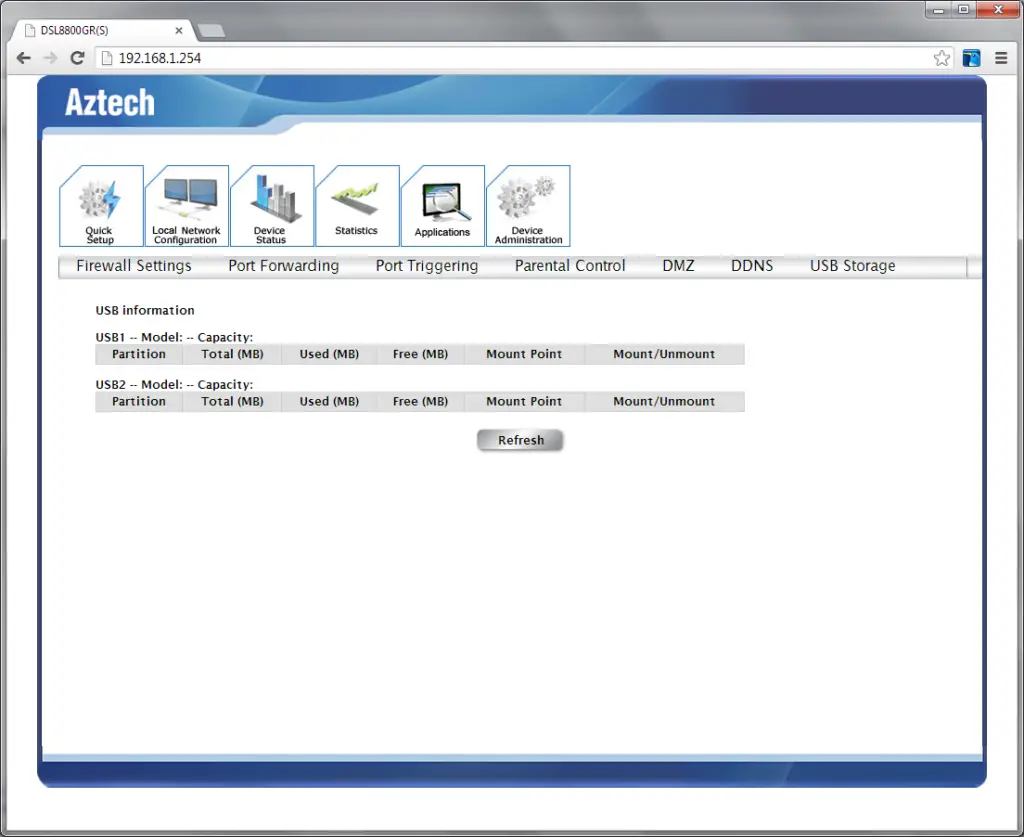This screenshot has height=837, width=1024.
Task: Minimize the browser window
Action: point(938,10)
